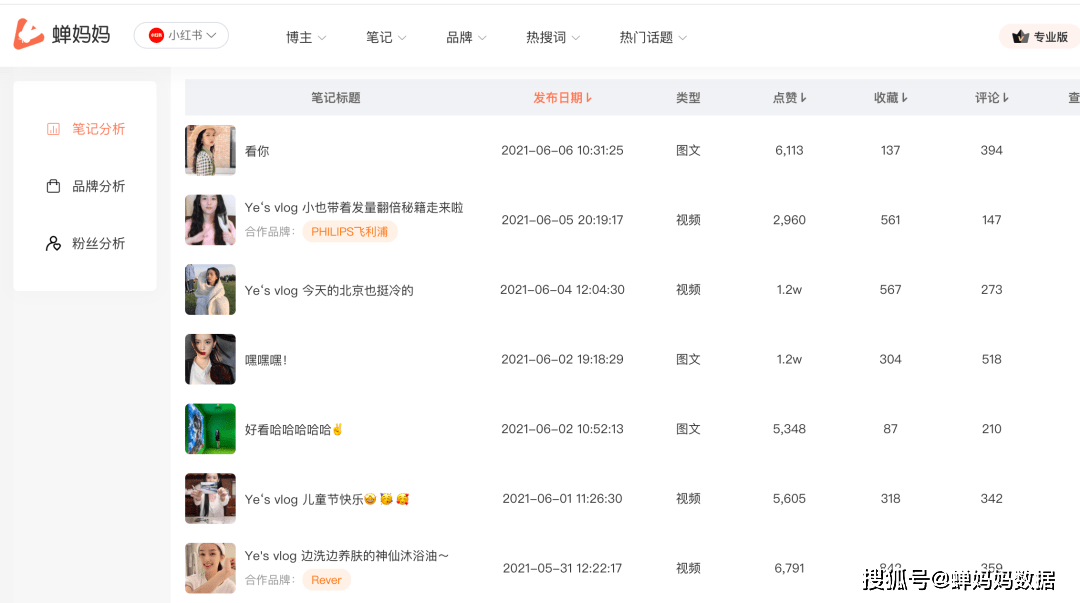
Task: Select the 品牌分析 bag icon
Action: 54,186
